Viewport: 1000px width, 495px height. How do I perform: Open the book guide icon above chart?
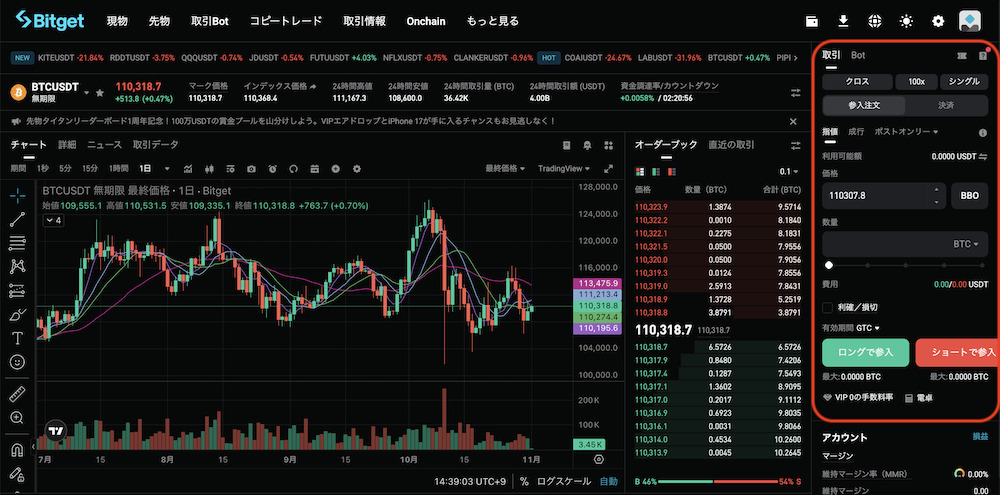(566, 145)
